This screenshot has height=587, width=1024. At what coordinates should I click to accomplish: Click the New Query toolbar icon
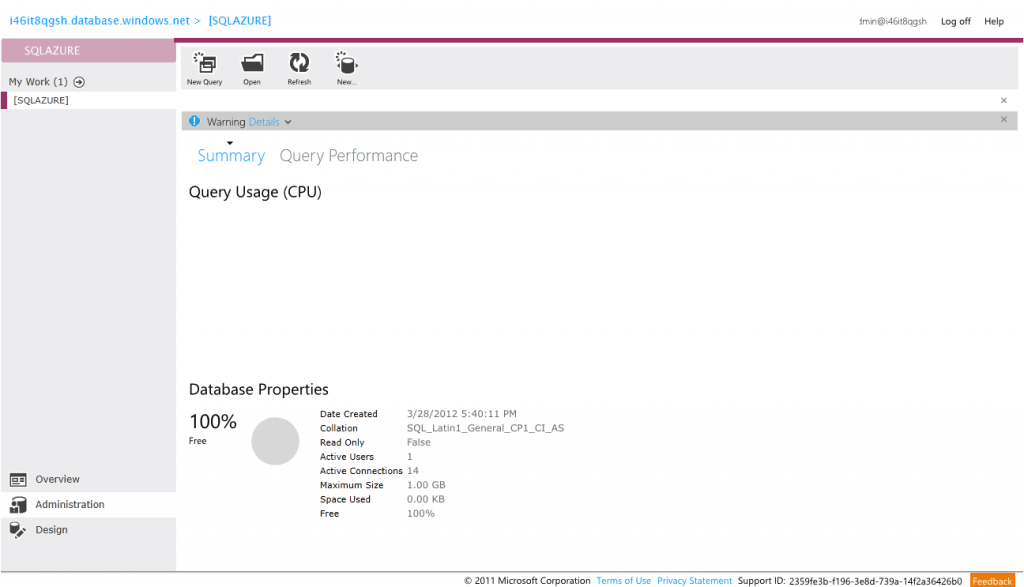tap(204, 64)
